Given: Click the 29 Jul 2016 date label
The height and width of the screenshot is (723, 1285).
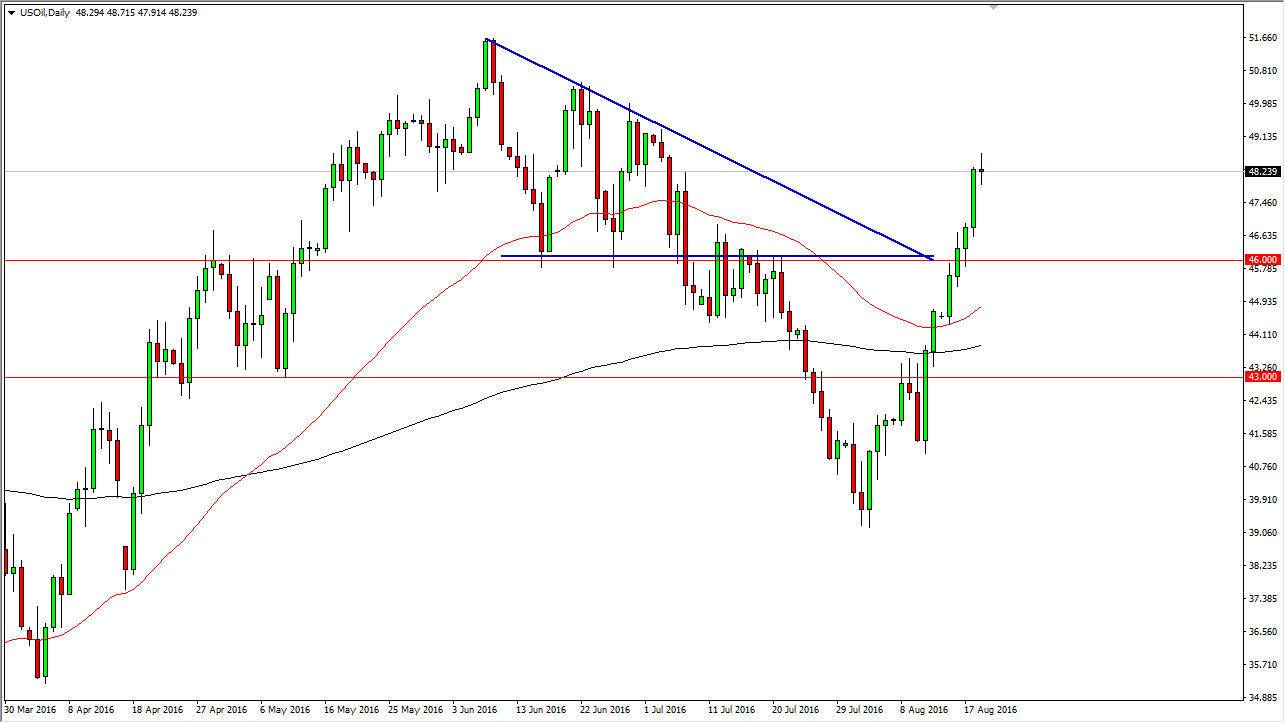Looking at the screenshot, I should tap(859, 711).
